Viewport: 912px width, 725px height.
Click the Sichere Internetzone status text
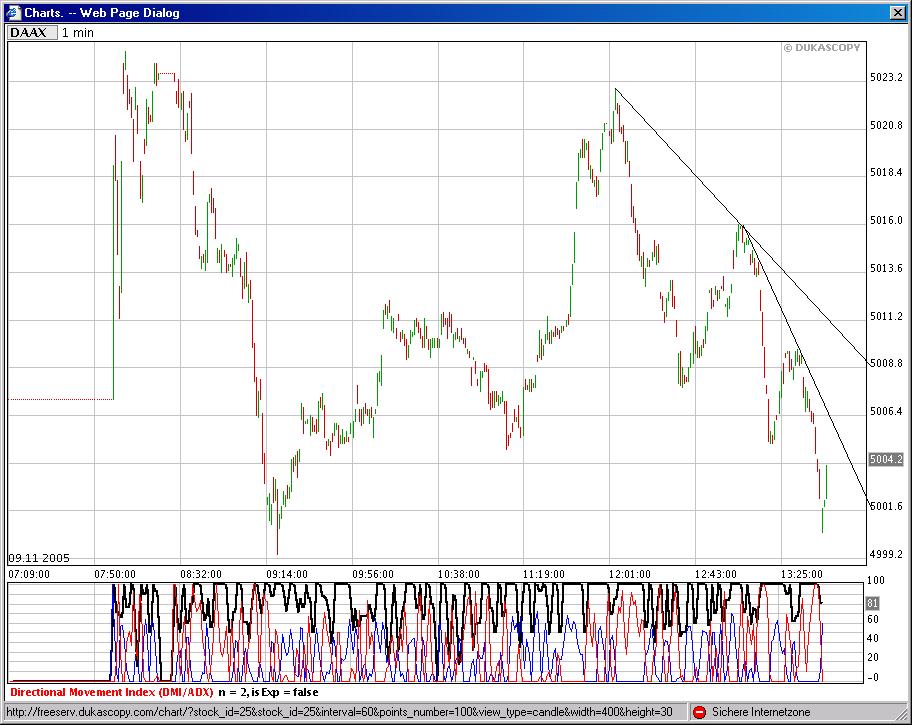(761, 712)
